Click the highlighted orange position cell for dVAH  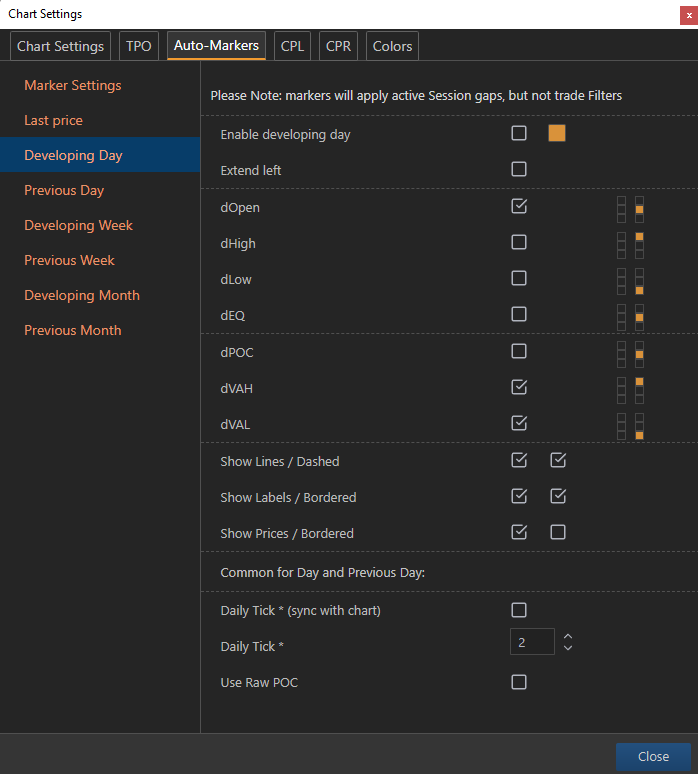tap(639, 382)
